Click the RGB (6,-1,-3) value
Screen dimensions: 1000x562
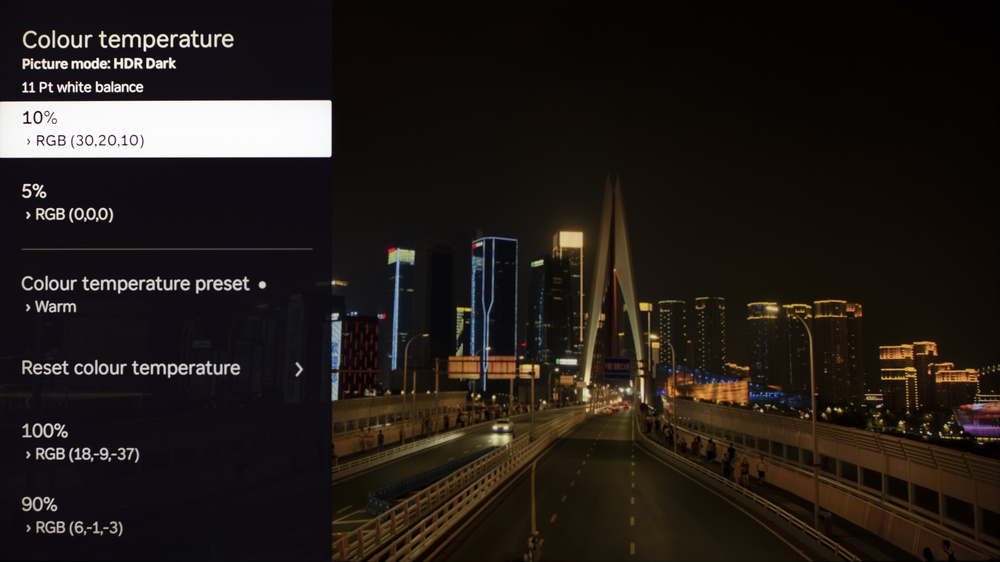pos(79,528)
